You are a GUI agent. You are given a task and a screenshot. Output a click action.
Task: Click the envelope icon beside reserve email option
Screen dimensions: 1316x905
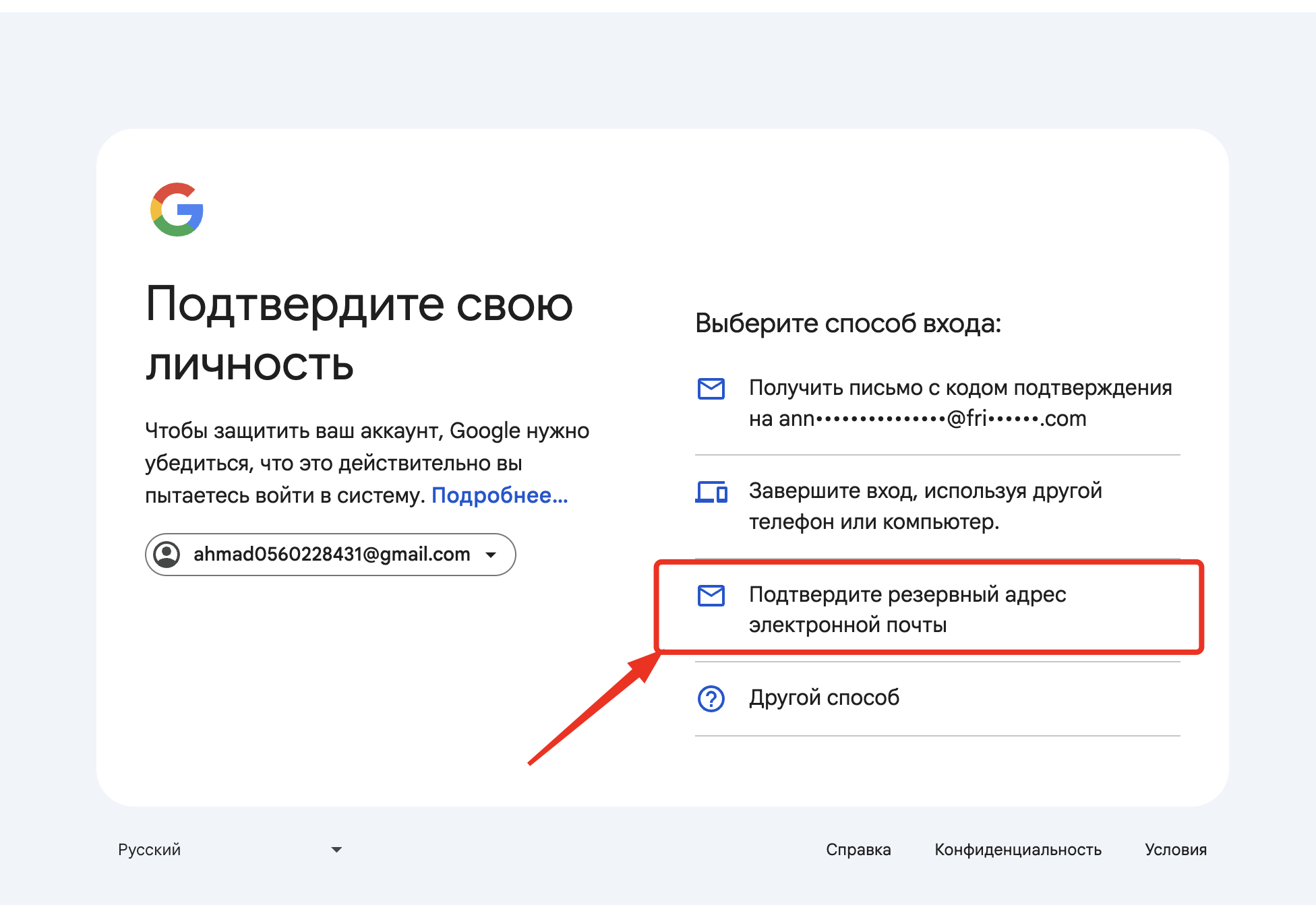click(711, 595)
